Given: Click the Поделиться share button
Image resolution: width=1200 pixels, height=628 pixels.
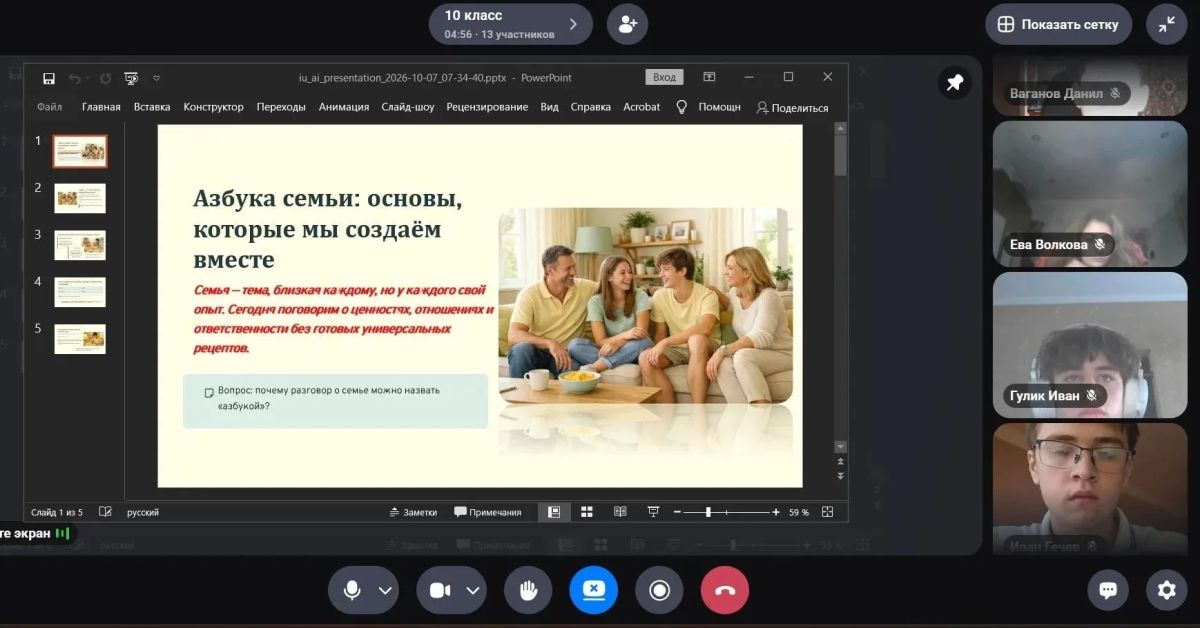Looking at the screenshot, I should tap(792, 108).
